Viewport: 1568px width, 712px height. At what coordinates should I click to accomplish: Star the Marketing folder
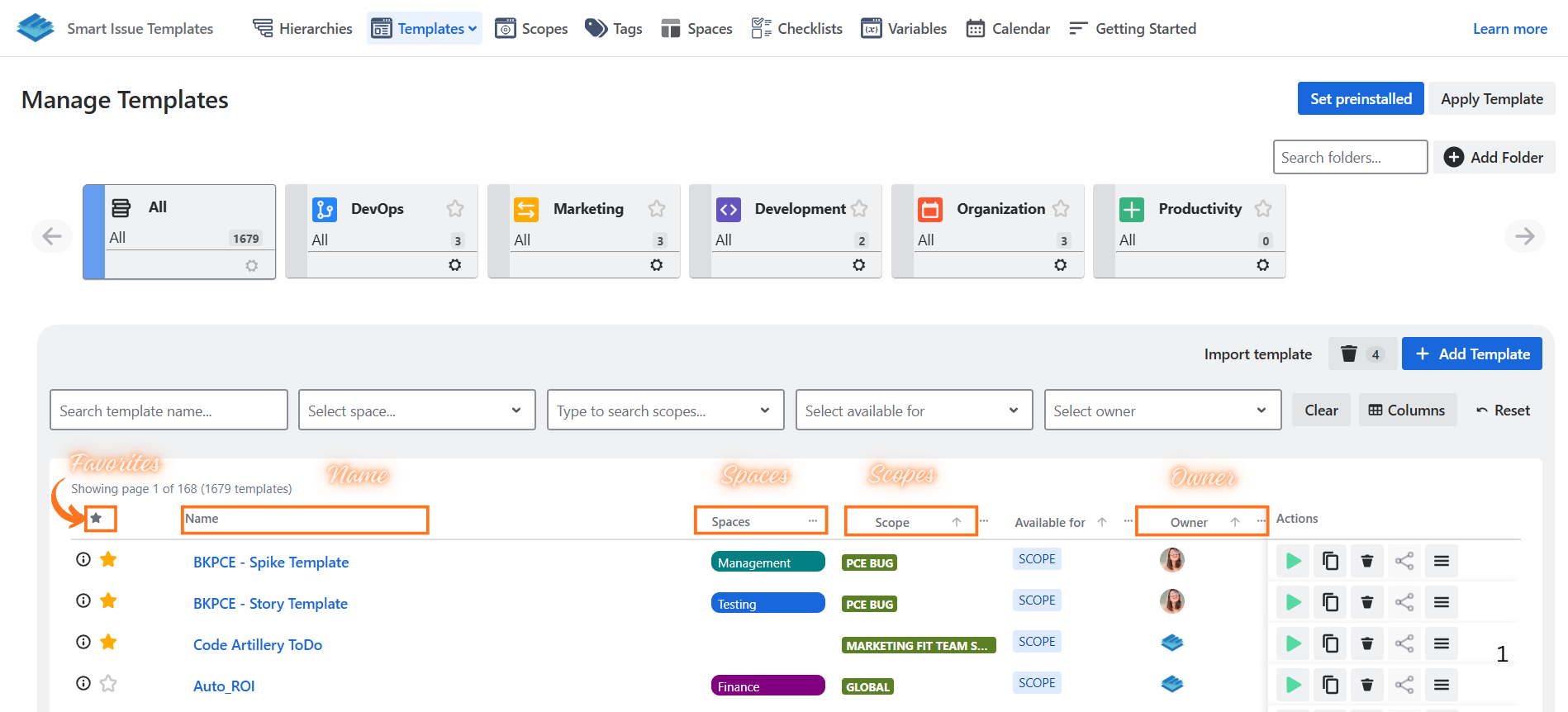(657, 208)
